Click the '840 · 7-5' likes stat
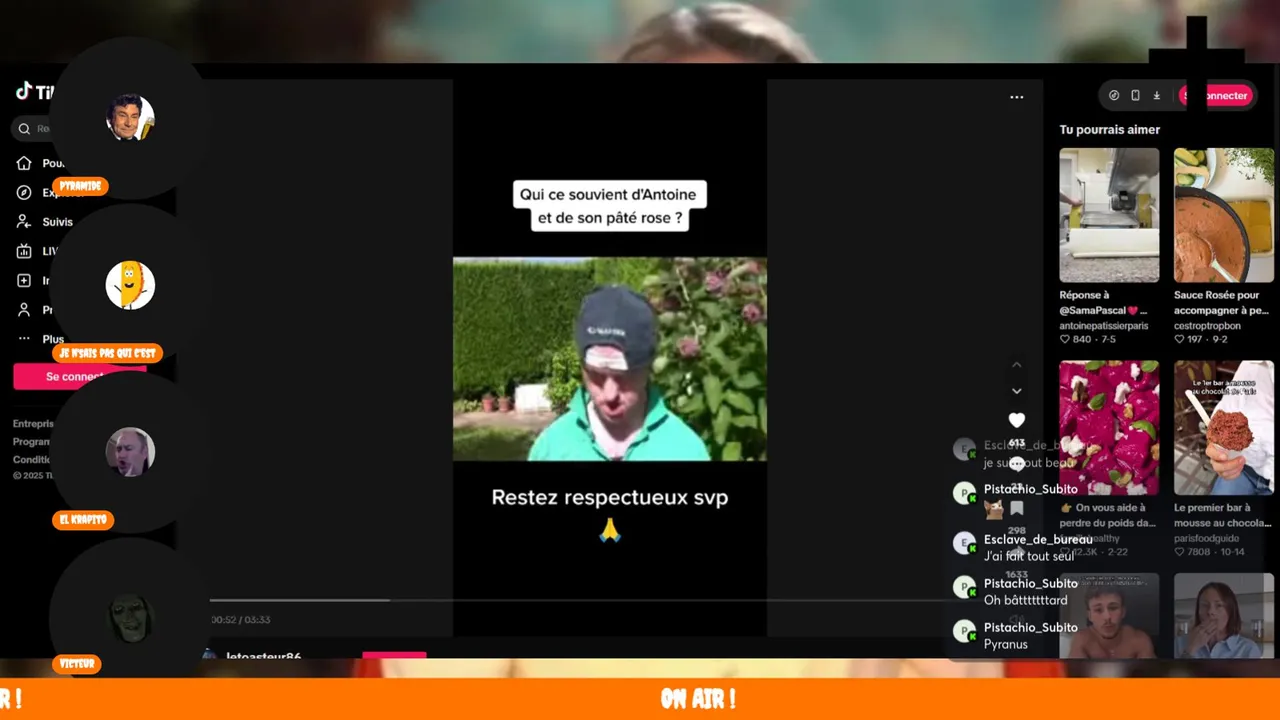The image size is (1280, 720). [1088, 339]
